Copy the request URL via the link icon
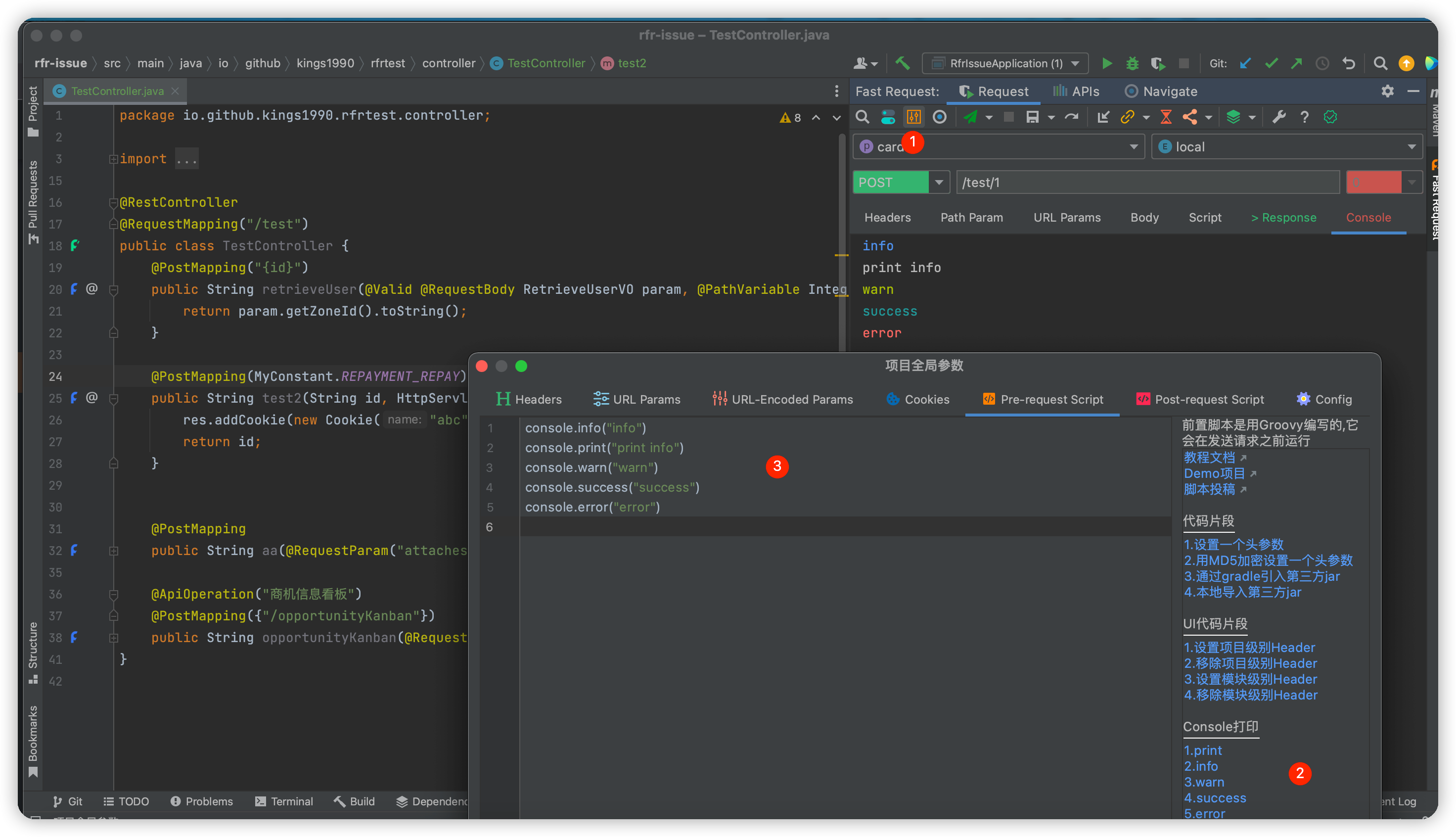 (x=1129, y=117)
